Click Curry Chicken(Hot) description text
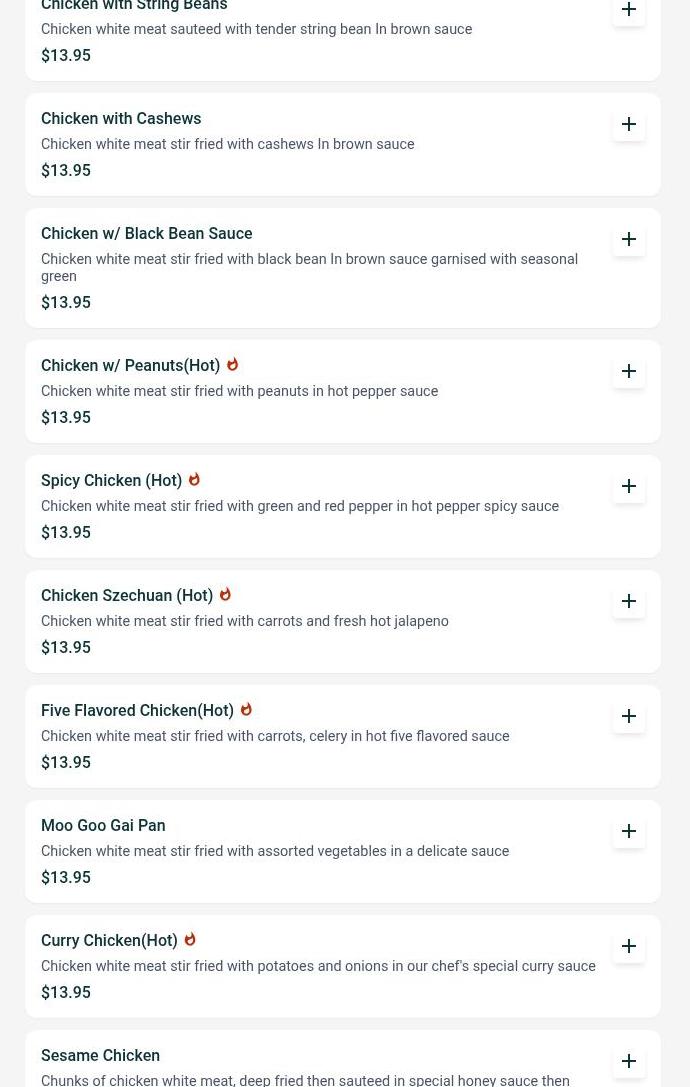Image resolution: width=690 pixels, height=1087 pixels. [x=318, y=967]
